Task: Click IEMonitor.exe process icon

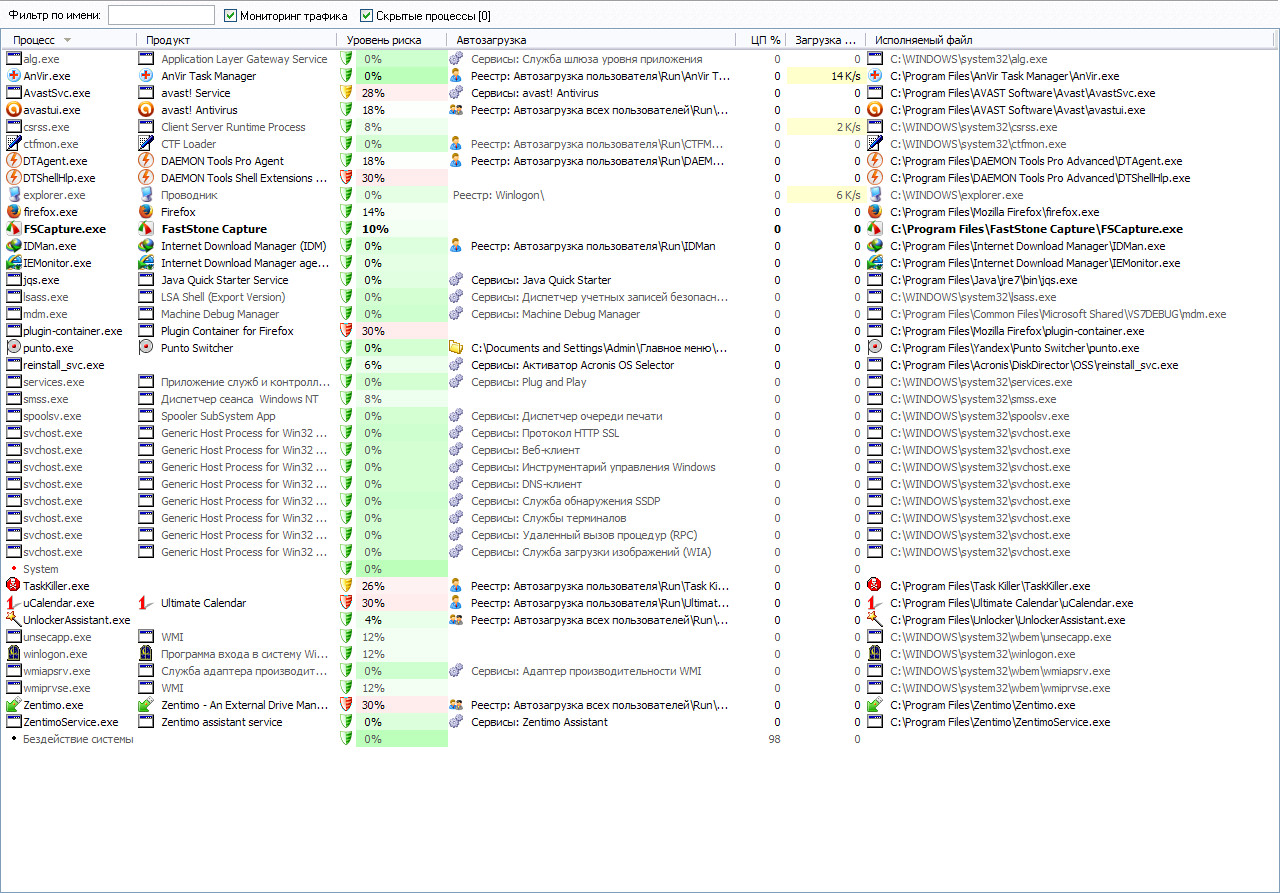Action: pos(14,263)
